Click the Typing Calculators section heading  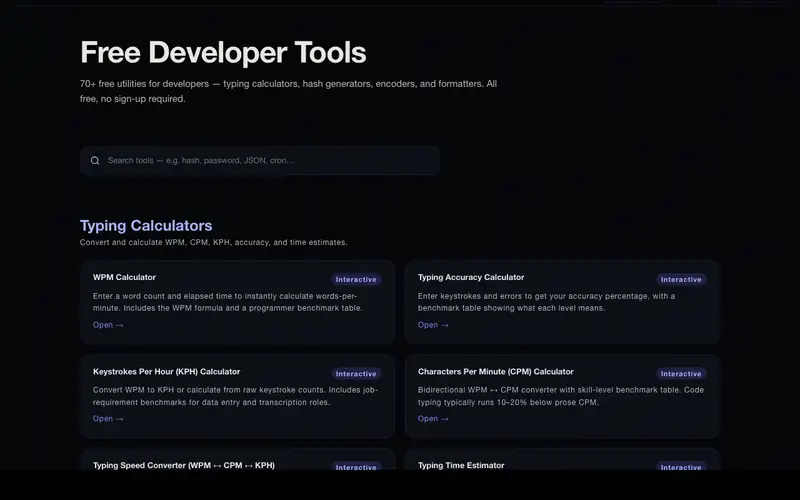pos(146,226)
